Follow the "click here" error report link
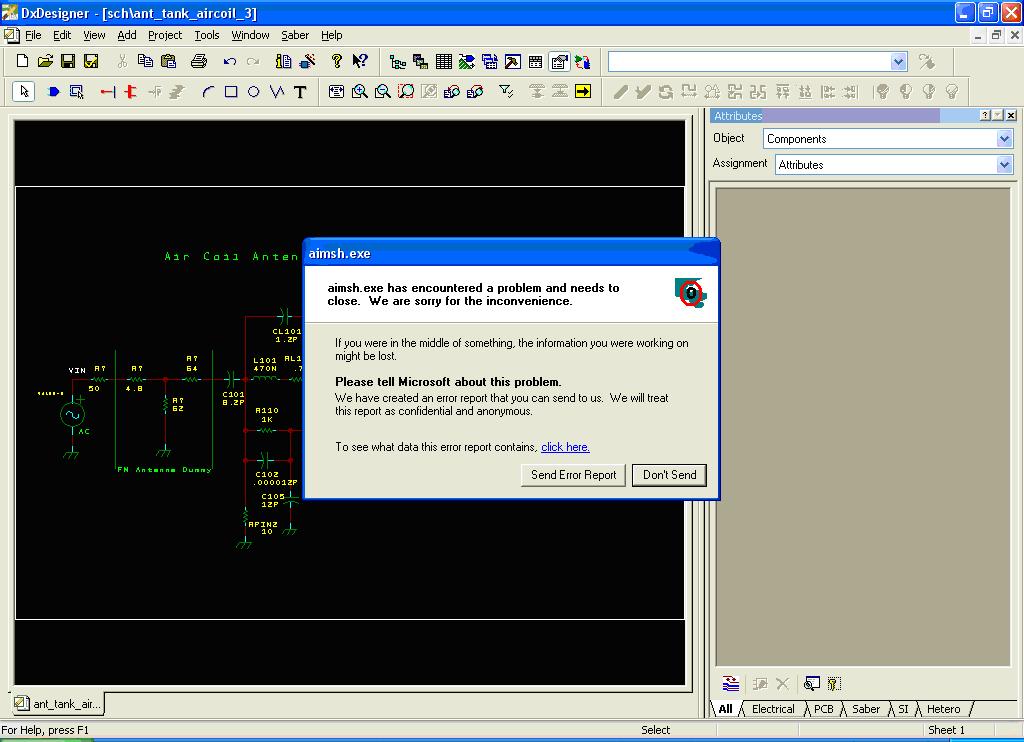1024x742 pixels. [x=565, y=447]
